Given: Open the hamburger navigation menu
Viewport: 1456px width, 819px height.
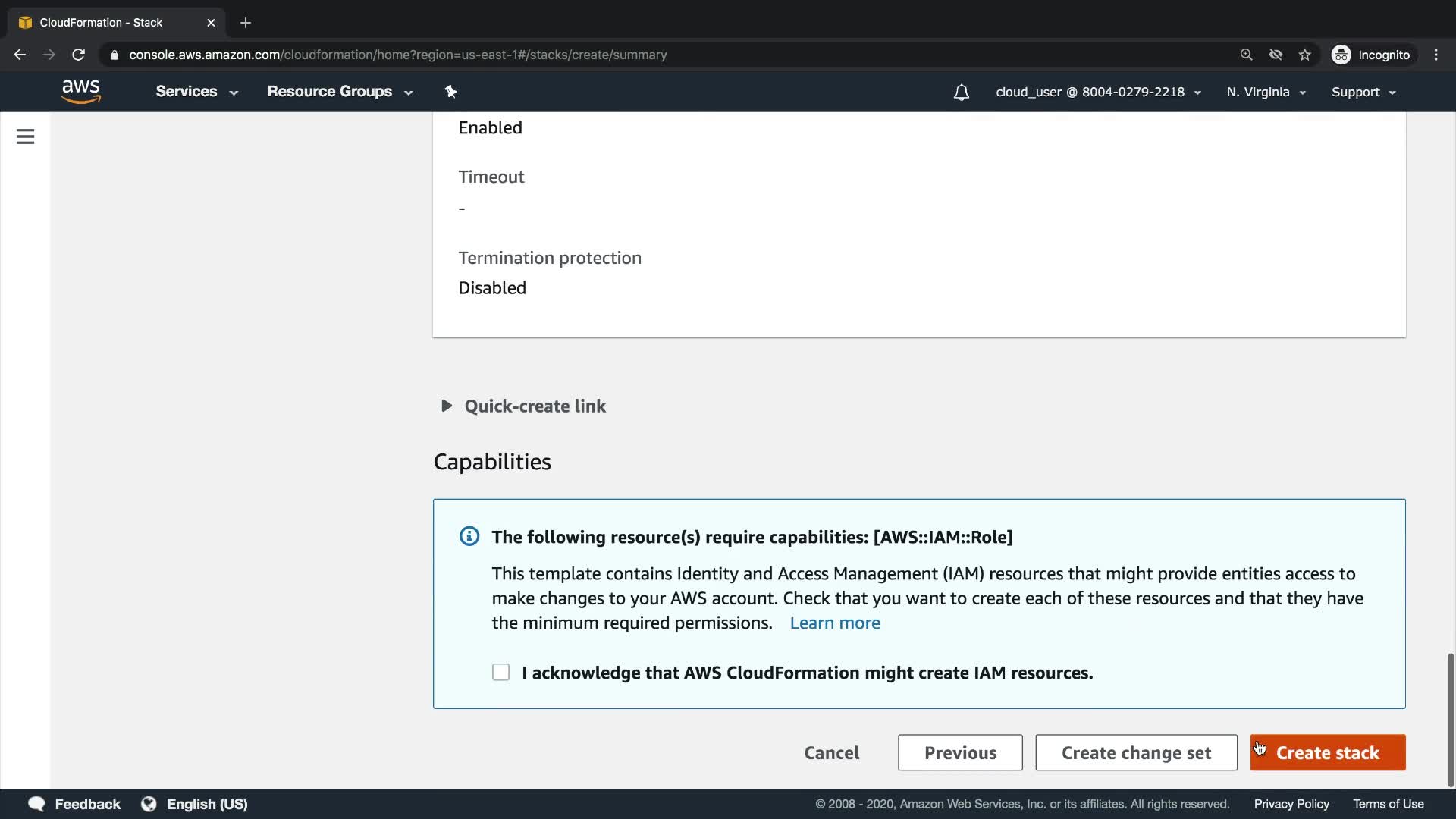Looking at the screenshot, I should tap(25, 136).
